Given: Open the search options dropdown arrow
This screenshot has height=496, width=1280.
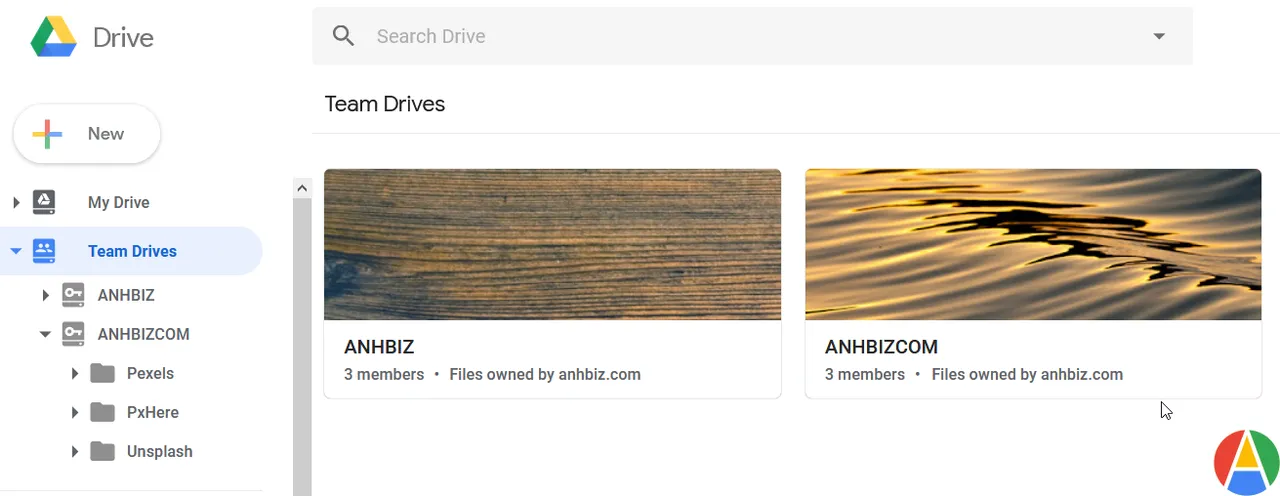Looking at the screenshot, I should tap(1159, 36).
